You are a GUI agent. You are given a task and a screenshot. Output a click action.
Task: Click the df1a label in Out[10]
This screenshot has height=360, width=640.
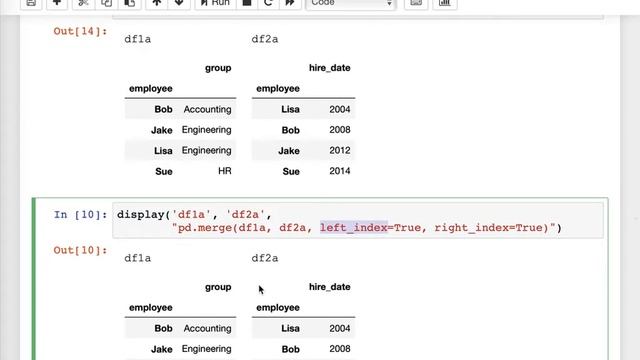[138, 258]
